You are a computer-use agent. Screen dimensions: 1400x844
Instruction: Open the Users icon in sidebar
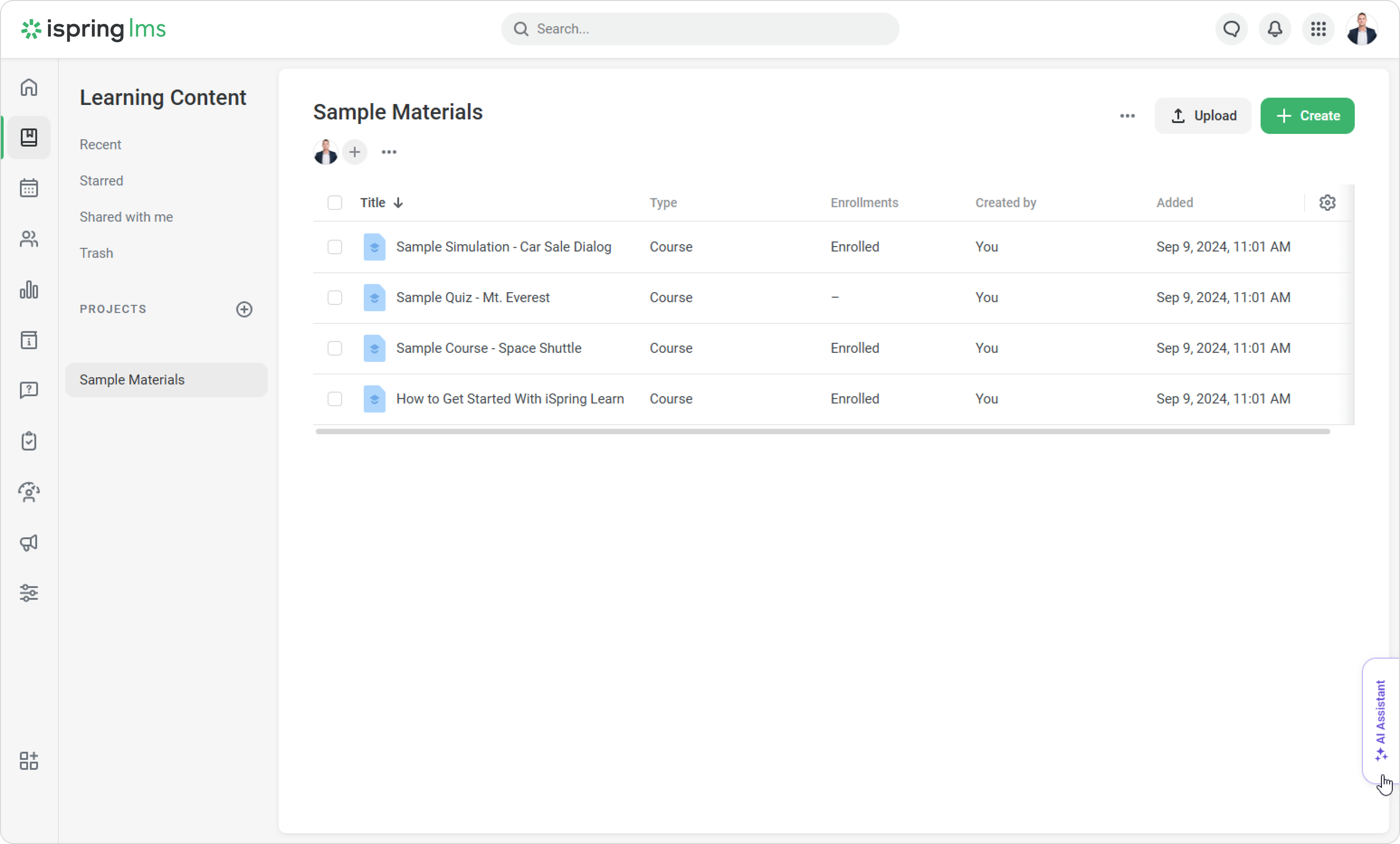click(29, 239)
